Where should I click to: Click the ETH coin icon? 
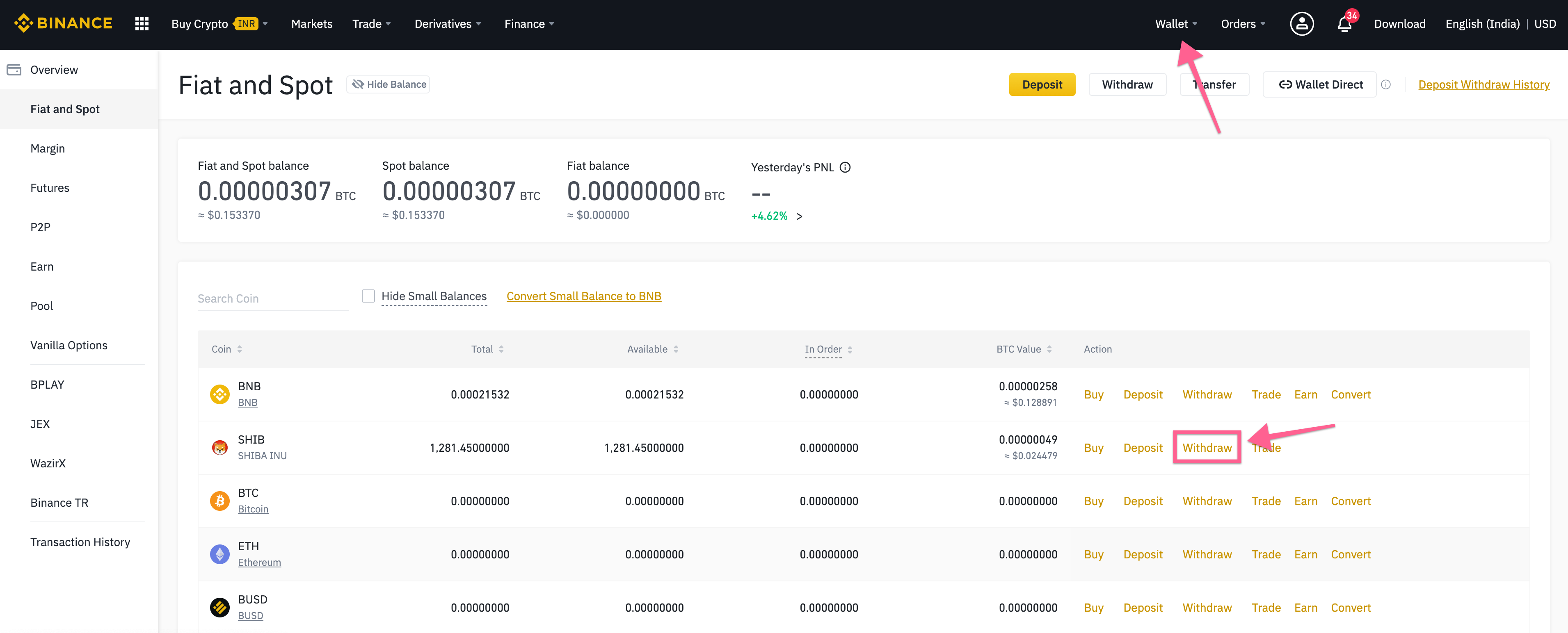point(220,554)
